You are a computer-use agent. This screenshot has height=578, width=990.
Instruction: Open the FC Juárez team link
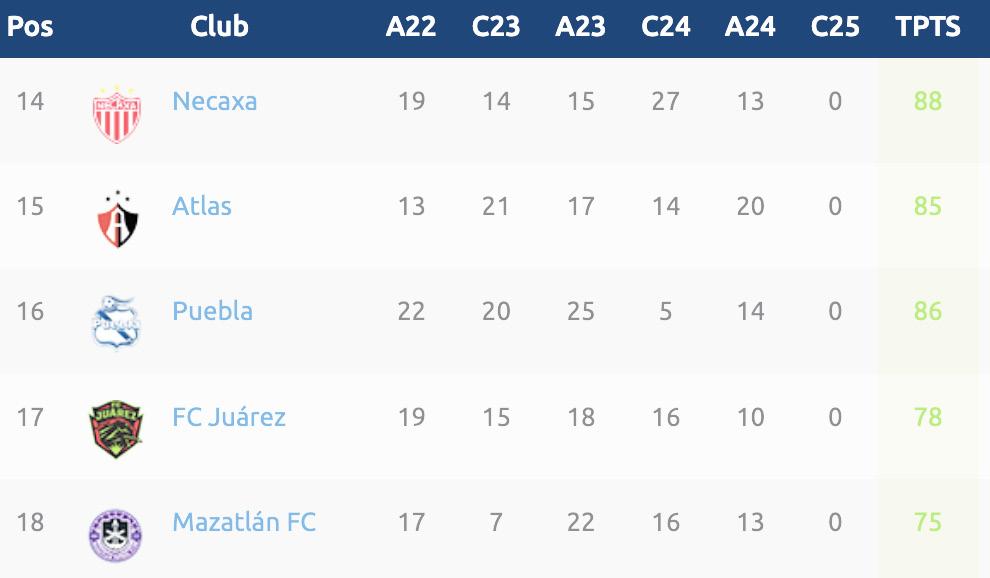pyautogui.click(x=229, y=416)
